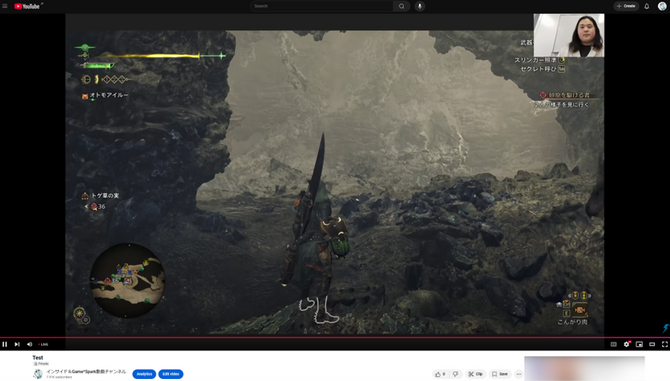
Task: Pause the video playback
Action: [5, 344]
